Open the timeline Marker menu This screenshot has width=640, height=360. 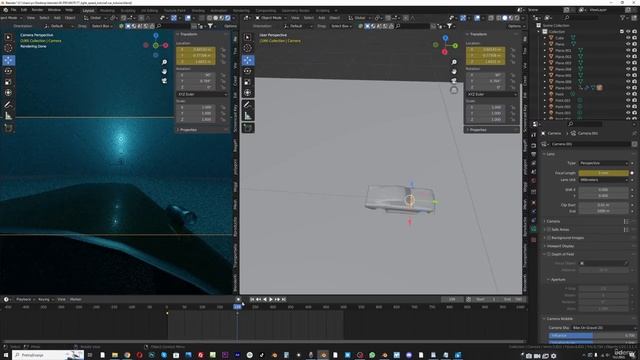pos(76,300)
